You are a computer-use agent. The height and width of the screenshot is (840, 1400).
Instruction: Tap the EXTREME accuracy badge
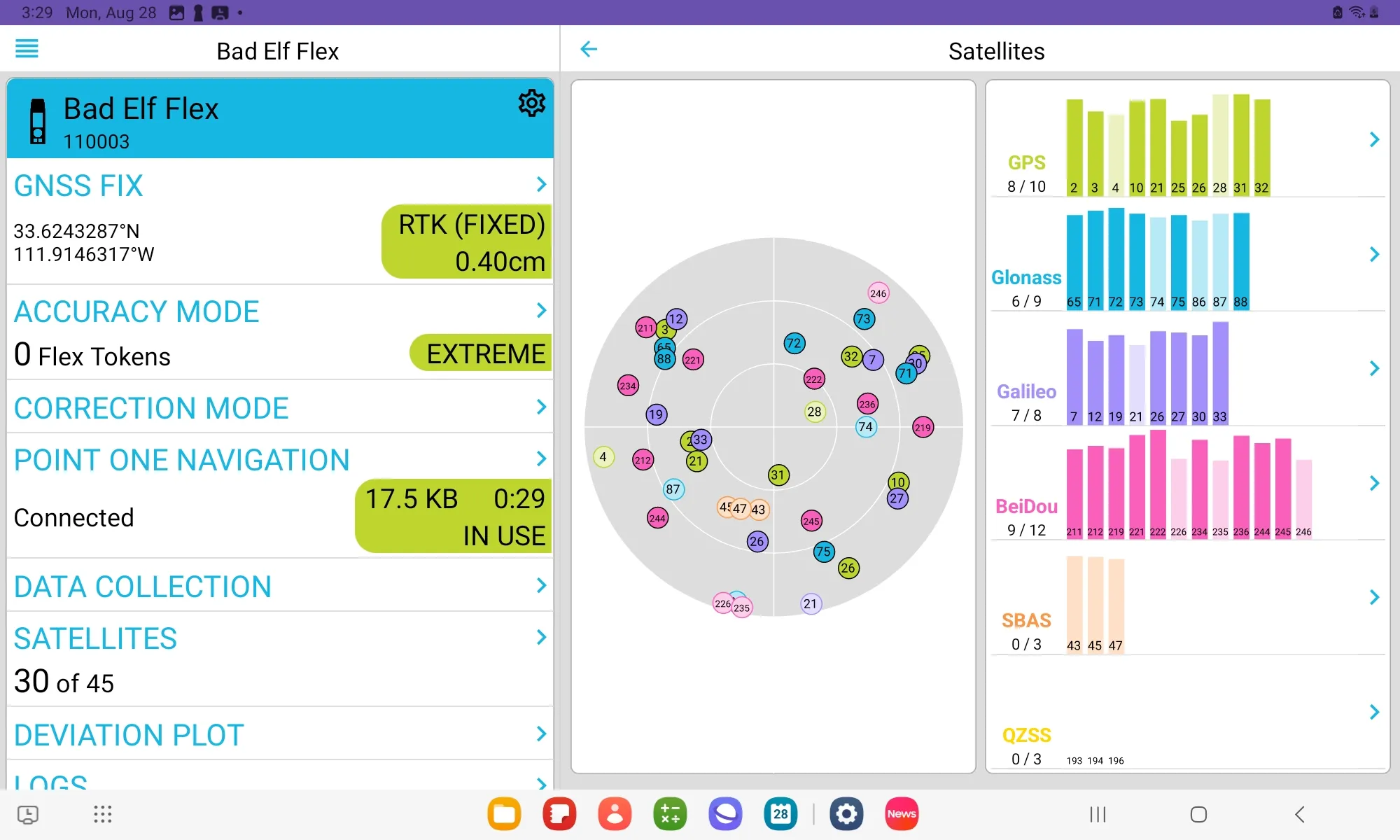click(x=481, y=353)
